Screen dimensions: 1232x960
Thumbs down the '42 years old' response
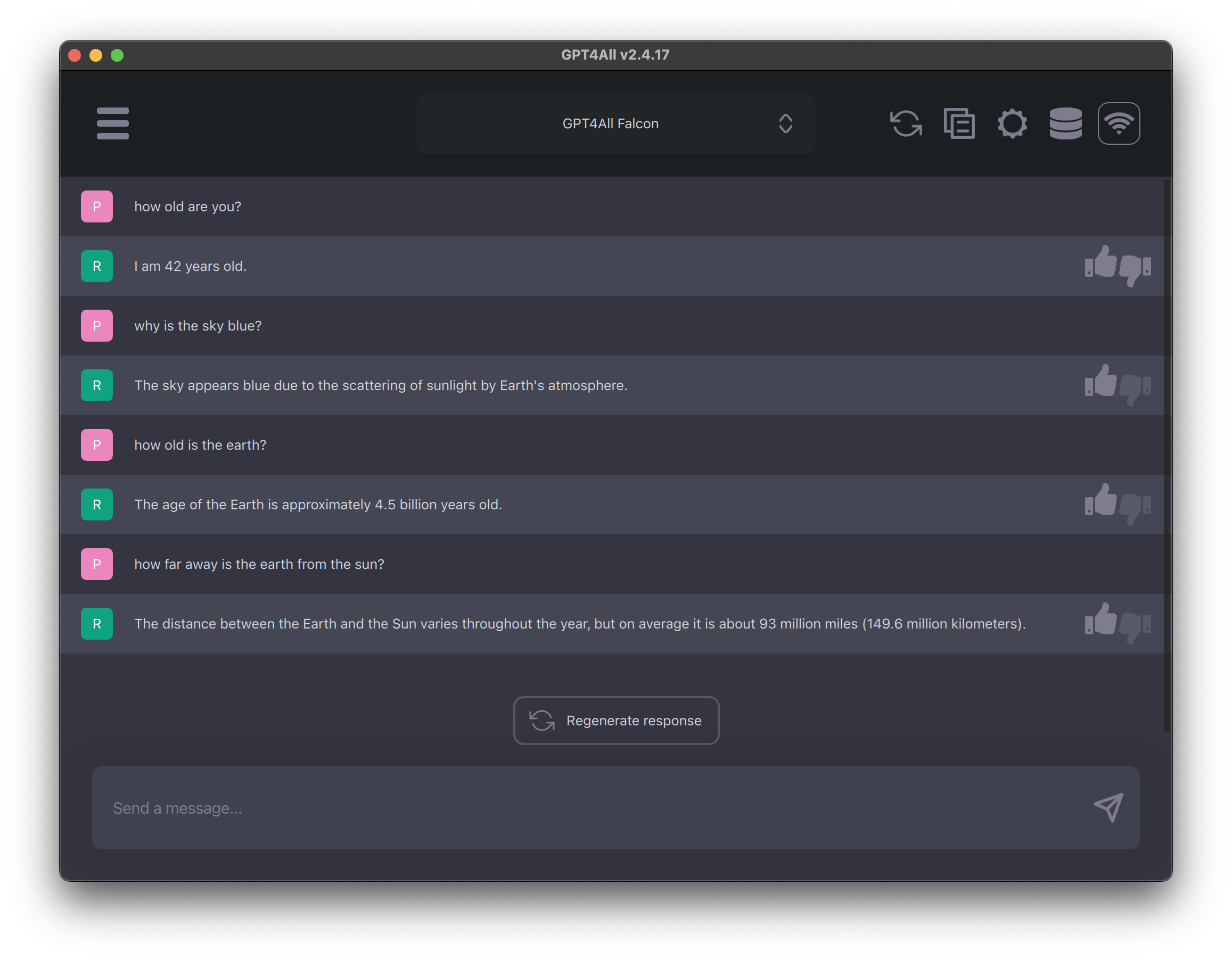pyautogui.click(x=1135, y=270)
